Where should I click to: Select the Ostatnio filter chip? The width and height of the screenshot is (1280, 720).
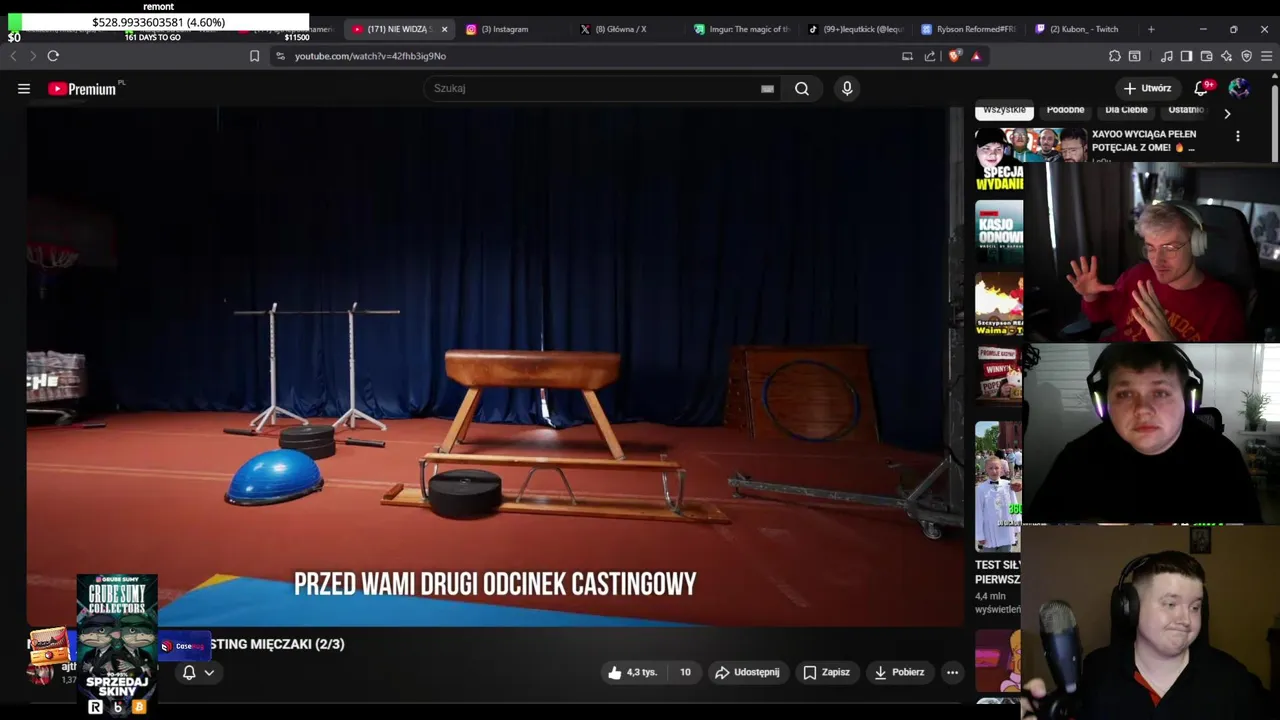point(1186,110)
